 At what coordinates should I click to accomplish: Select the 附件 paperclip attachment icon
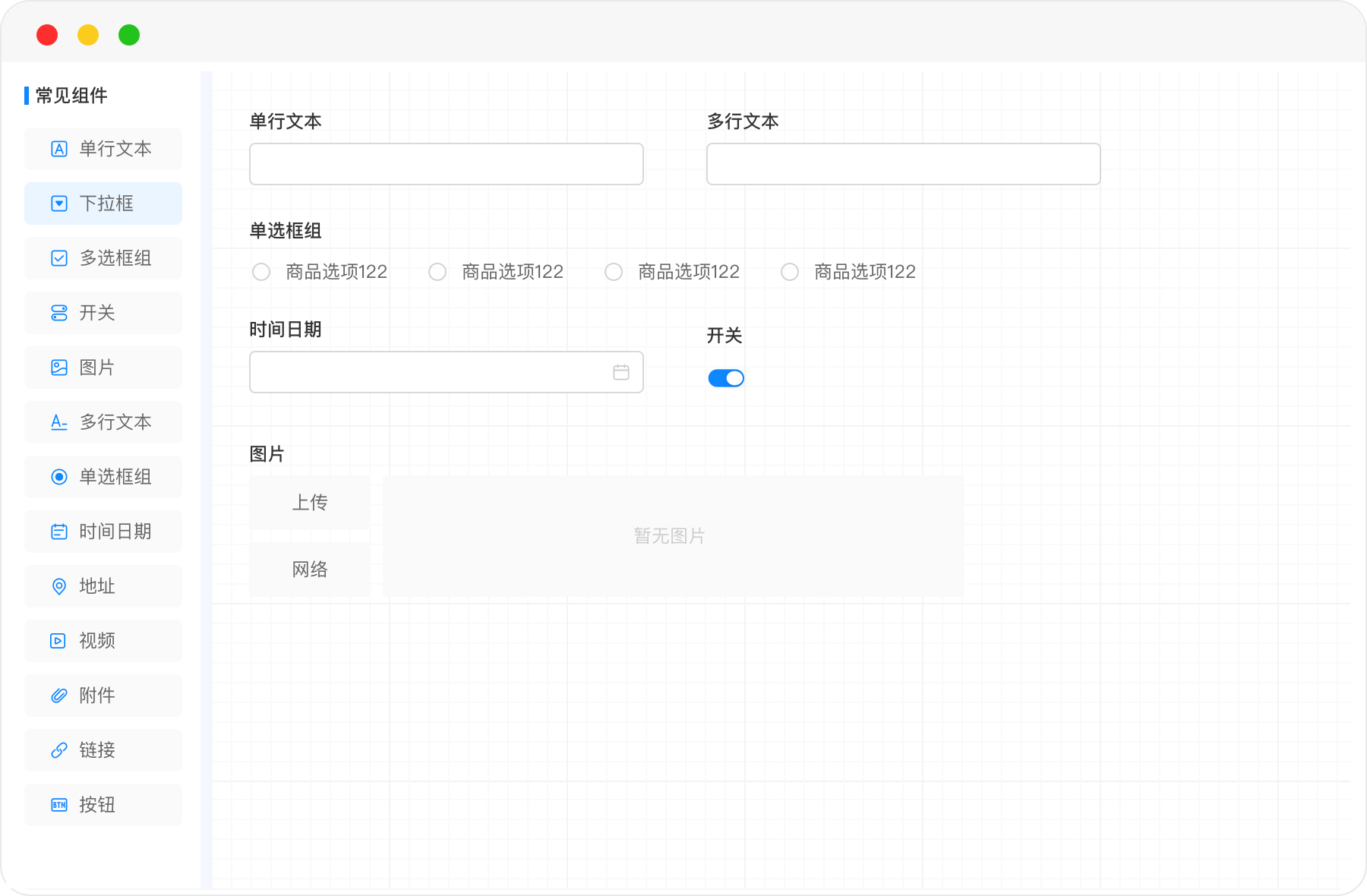(59, 696)
